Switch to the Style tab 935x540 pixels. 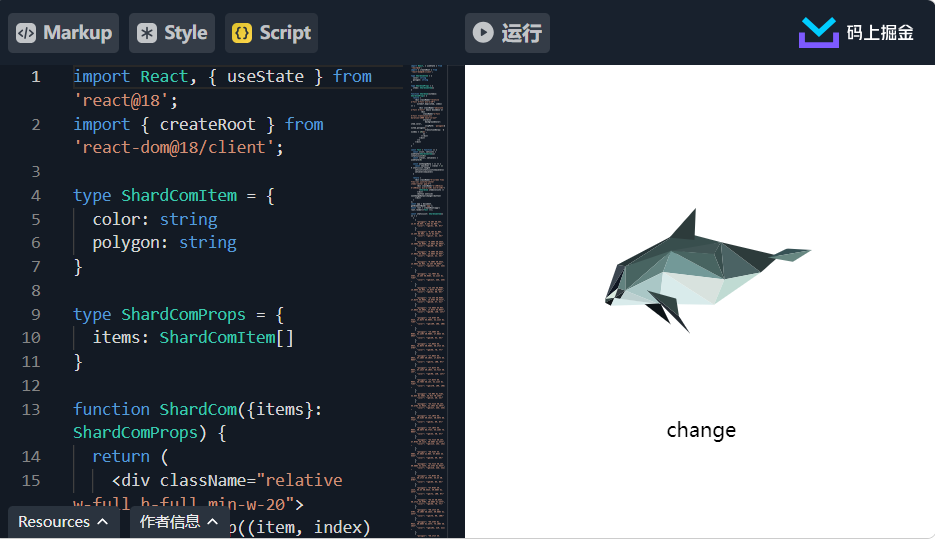[172, 33]
